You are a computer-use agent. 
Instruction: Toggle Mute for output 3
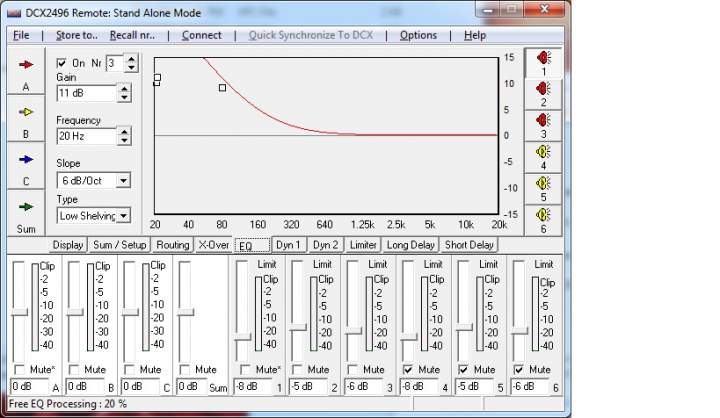point(353,369)
